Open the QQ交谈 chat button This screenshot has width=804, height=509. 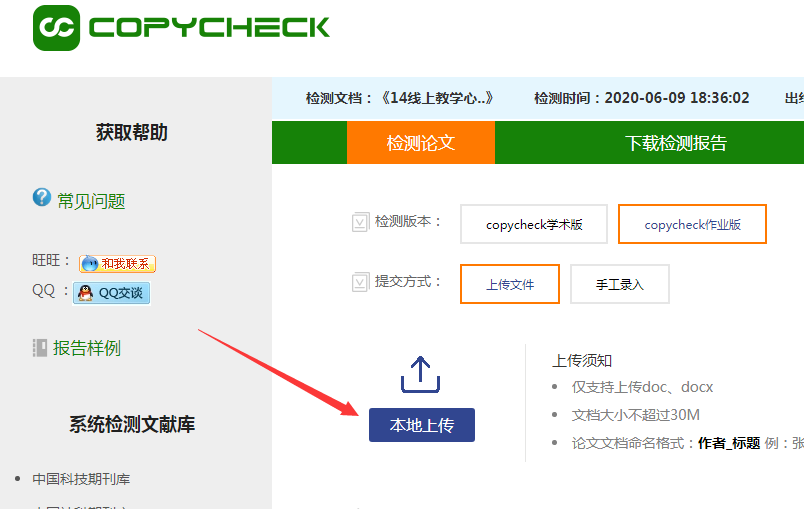[x=111, y=293]
